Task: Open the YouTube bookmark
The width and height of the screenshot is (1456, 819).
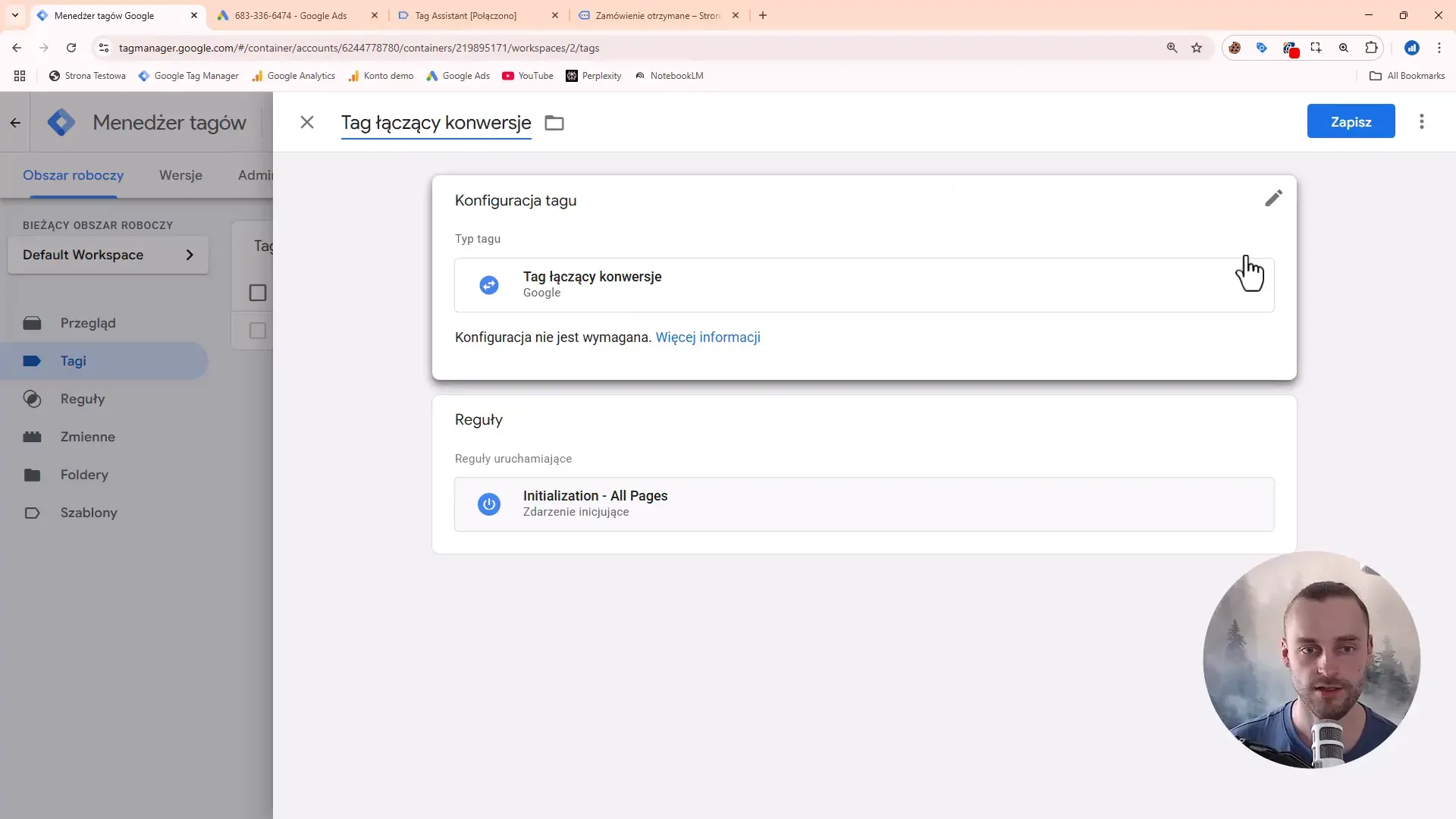Action: [x=528, y=76]
